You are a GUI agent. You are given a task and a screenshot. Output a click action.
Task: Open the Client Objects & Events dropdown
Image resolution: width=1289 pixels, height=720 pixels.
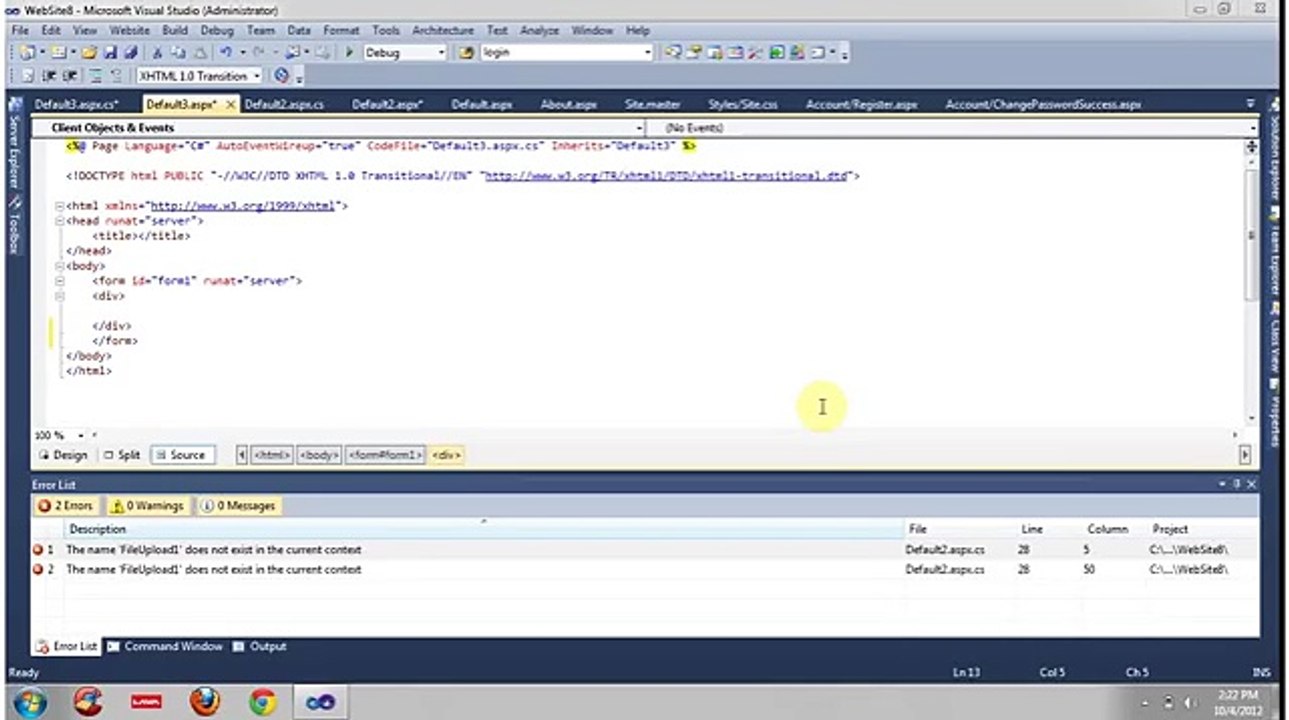coord(640,128)
